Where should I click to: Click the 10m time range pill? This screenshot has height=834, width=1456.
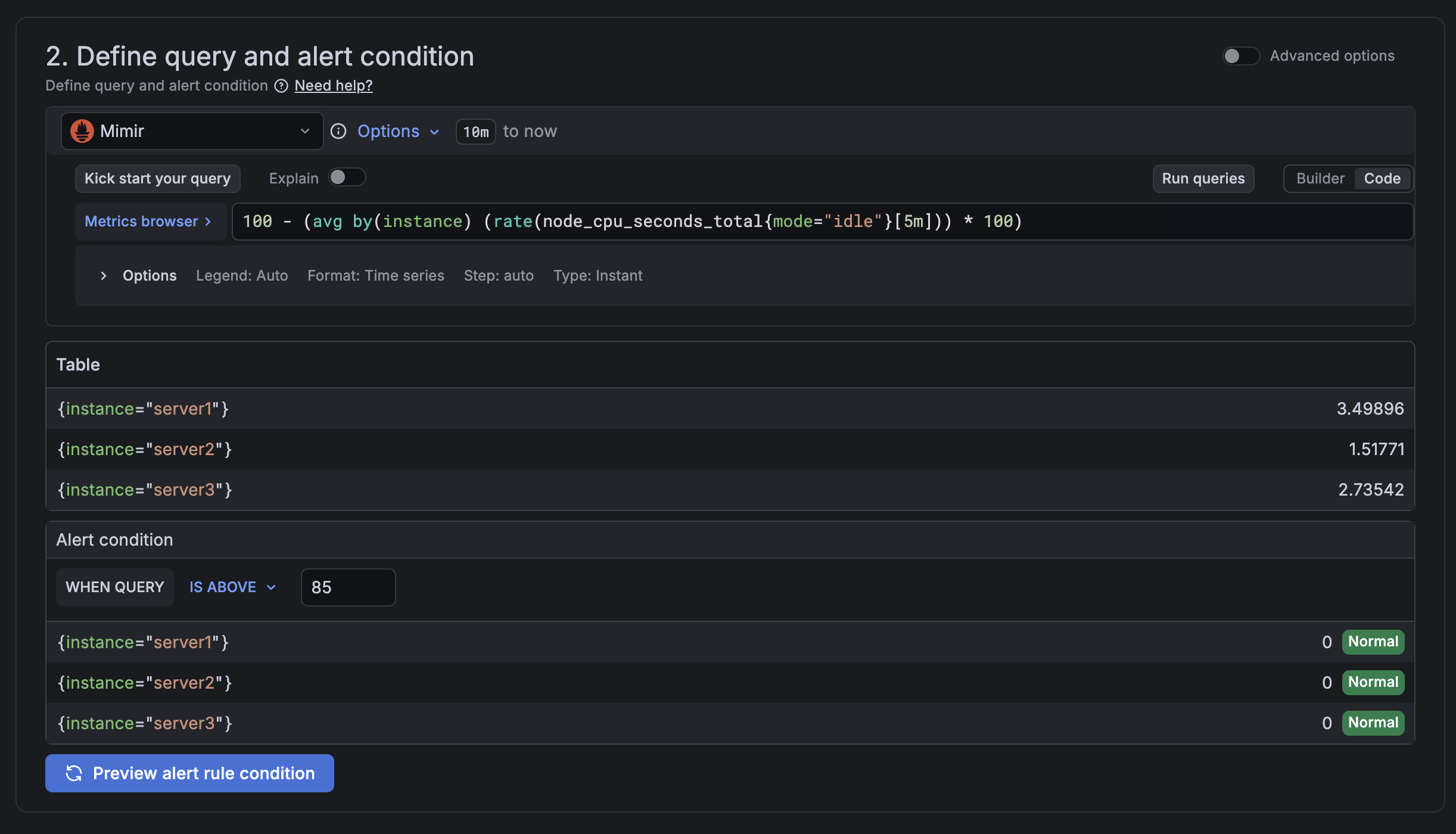click(475, 131)
